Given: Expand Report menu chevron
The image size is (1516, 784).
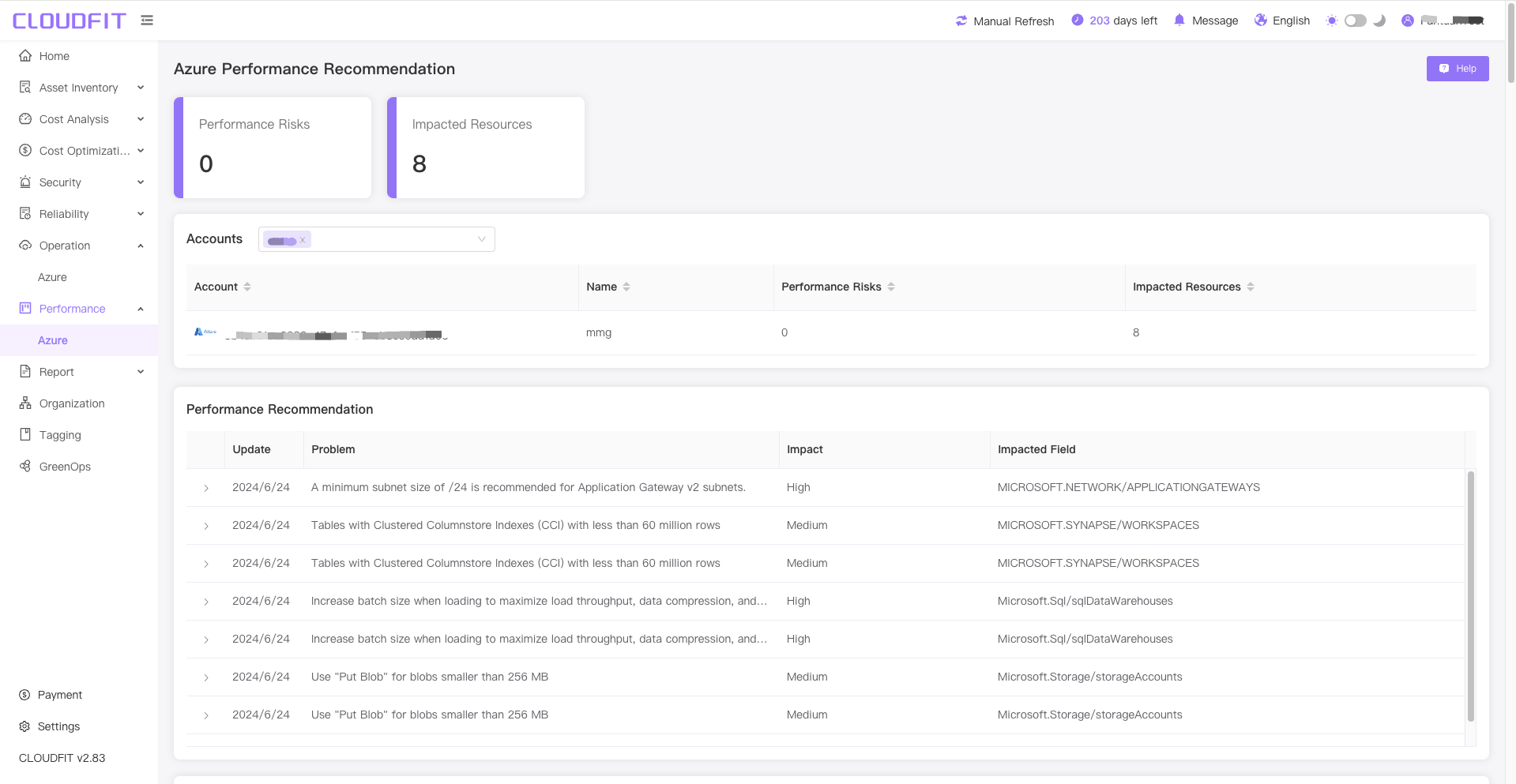Looking at the screenshot, I should coord(141,372).
